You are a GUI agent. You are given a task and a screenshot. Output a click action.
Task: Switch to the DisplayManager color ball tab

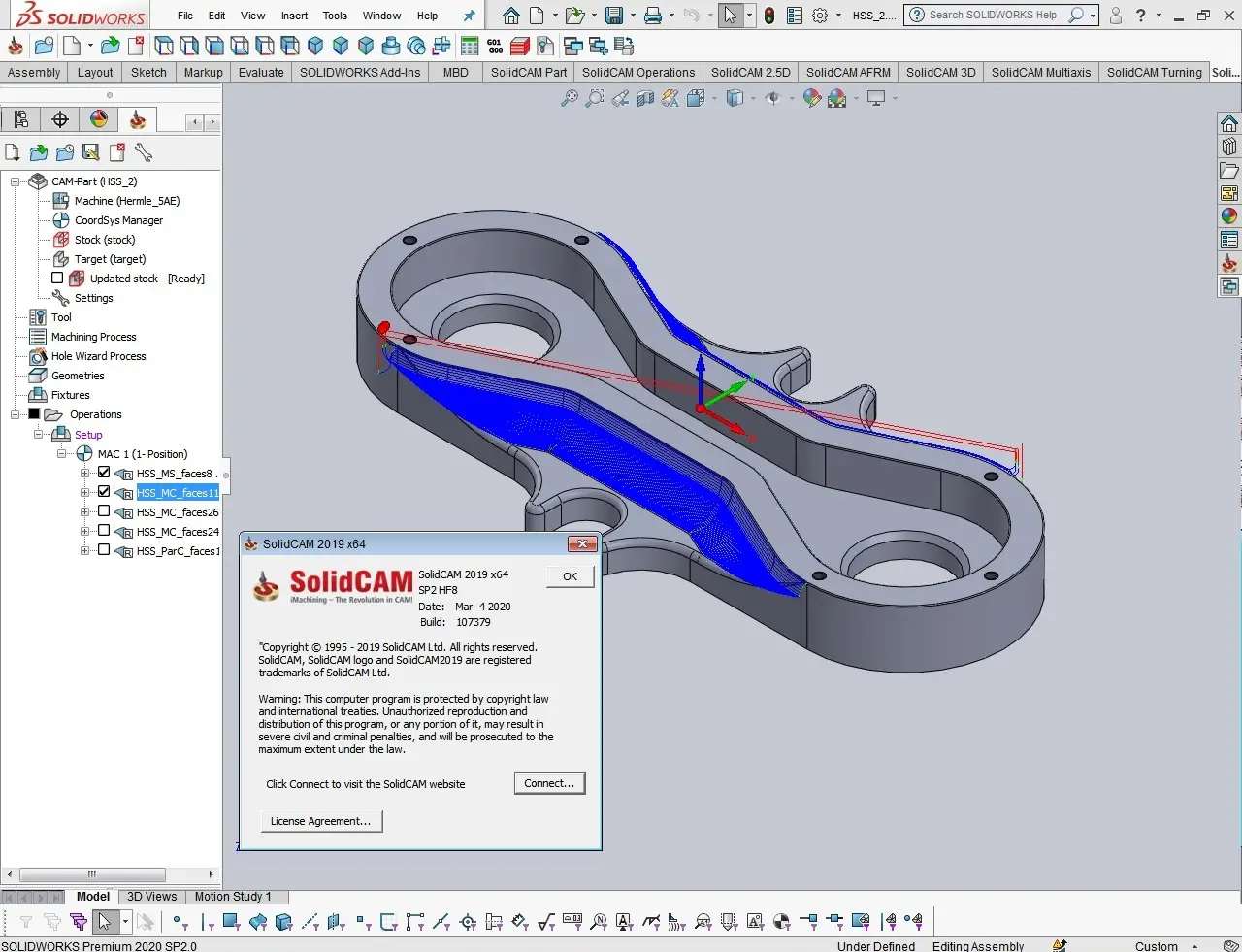click(x=99, y=119)
